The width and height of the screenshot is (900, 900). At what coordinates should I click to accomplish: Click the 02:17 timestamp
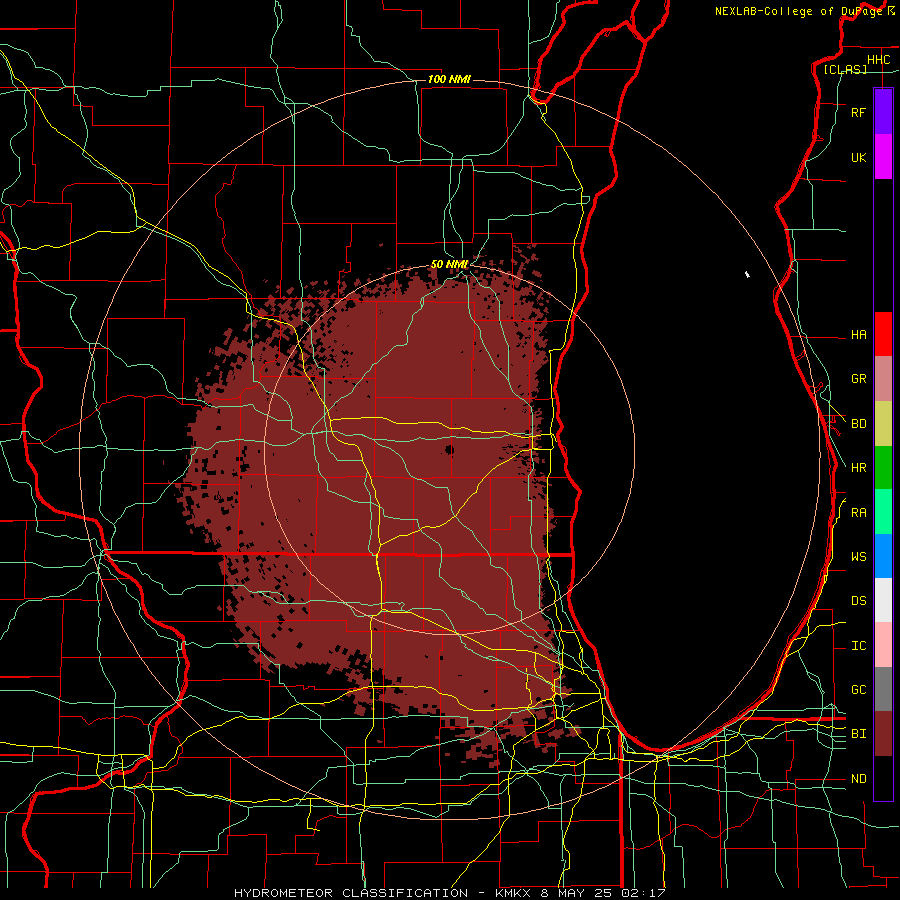tap(643, 893)
